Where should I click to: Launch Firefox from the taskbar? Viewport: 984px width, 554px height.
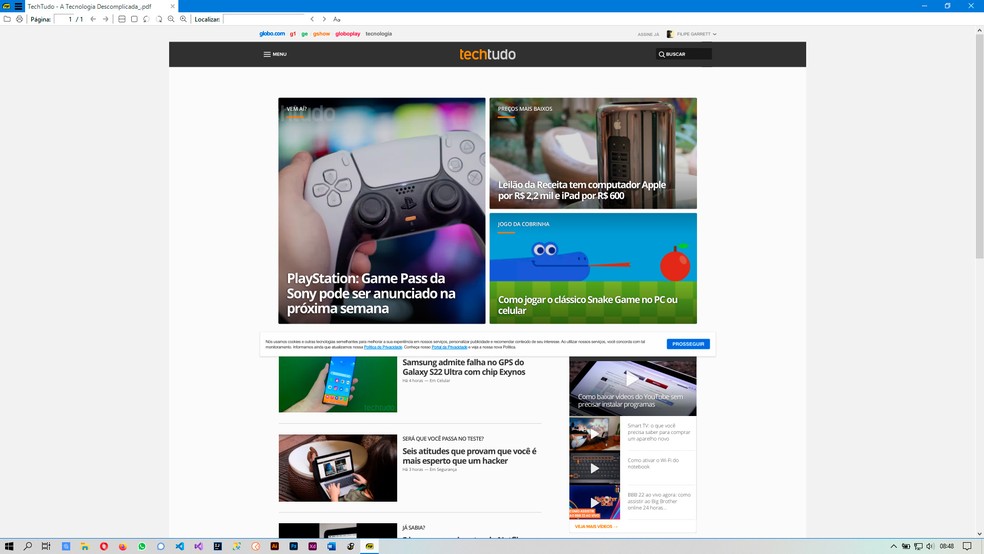pos(122,546)
